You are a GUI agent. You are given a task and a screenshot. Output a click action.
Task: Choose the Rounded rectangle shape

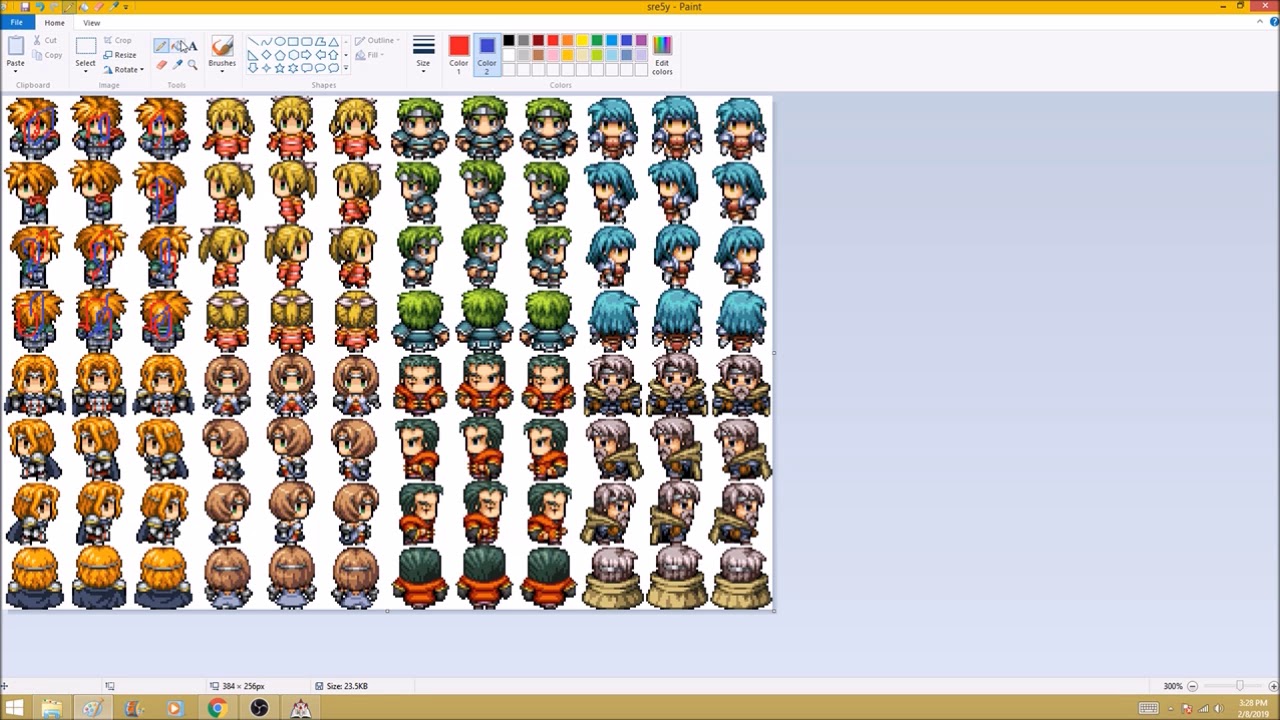click(307, 42)
